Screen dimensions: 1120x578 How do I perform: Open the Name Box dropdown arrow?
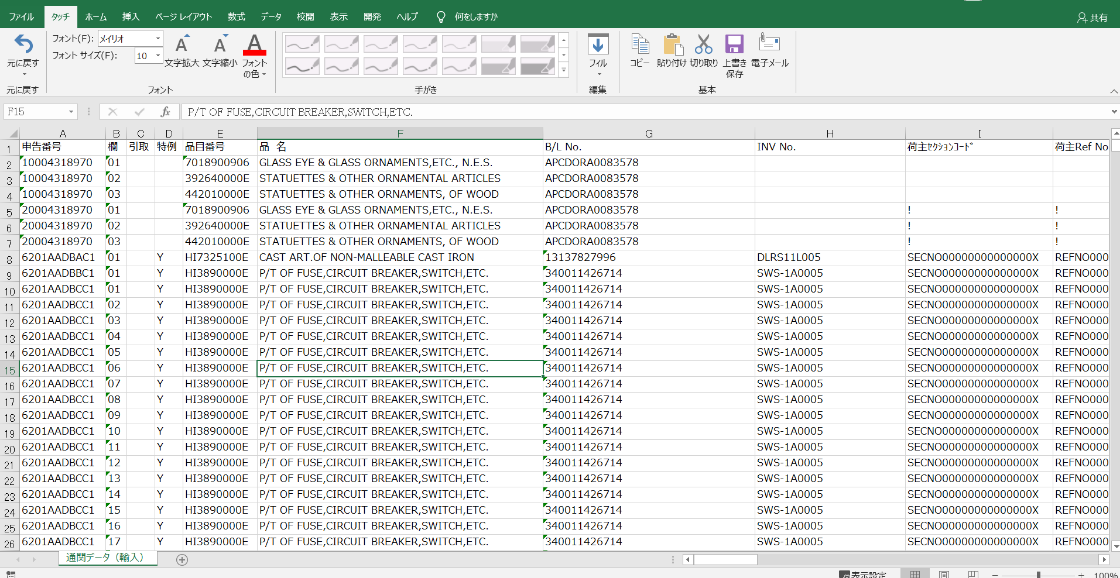71,112
